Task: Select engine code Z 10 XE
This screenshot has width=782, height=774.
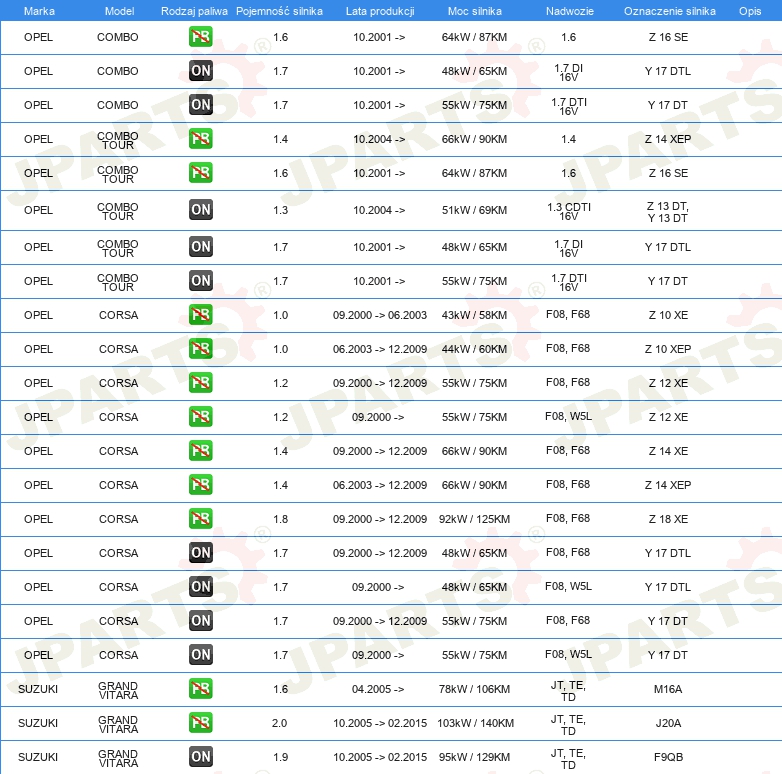Action: pyautogui.click(x=668, y=315)
